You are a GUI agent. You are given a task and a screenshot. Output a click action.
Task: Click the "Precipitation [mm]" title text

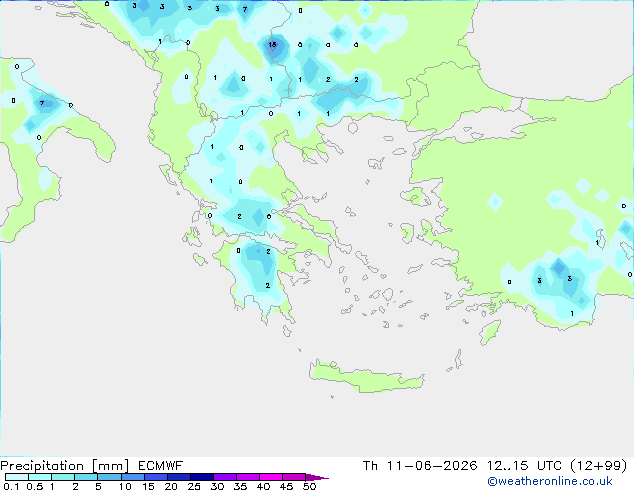point(65,466)
